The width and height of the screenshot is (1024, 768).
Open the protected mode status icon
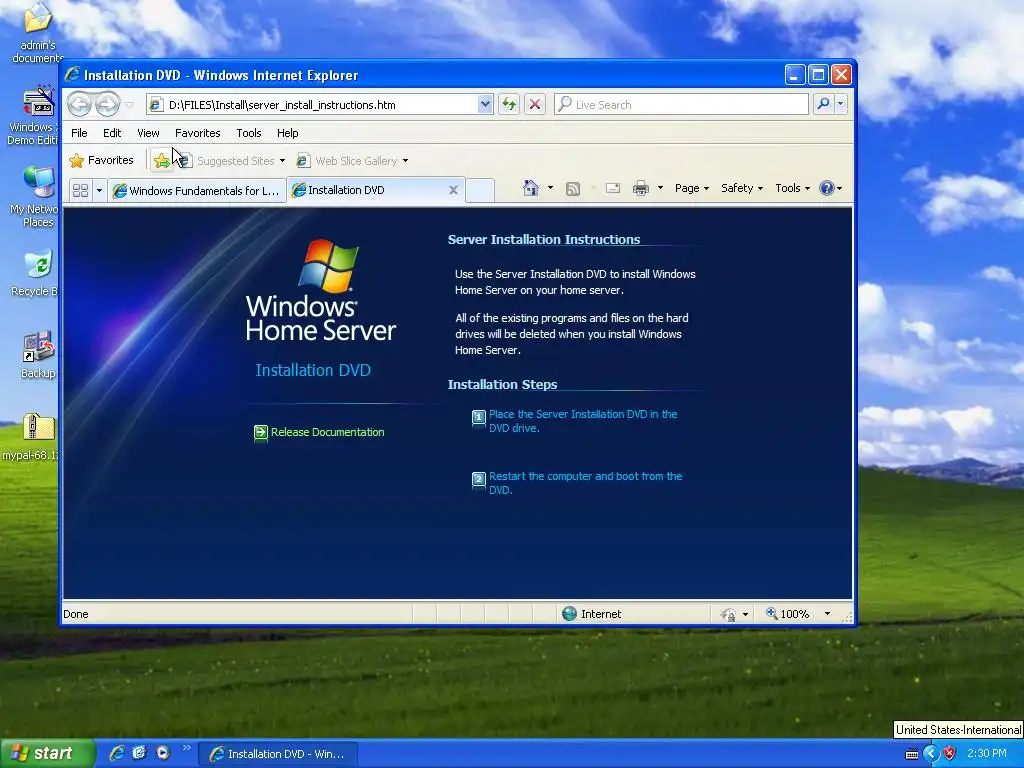[x=728, y=614]
